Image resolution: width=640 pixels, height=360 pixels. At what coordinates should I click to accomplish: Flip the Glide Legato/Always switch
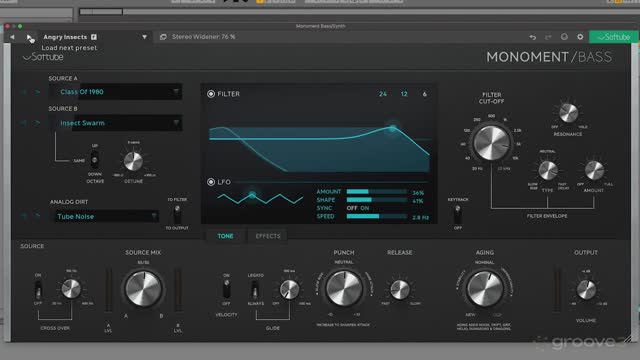(x=255, y=290)
